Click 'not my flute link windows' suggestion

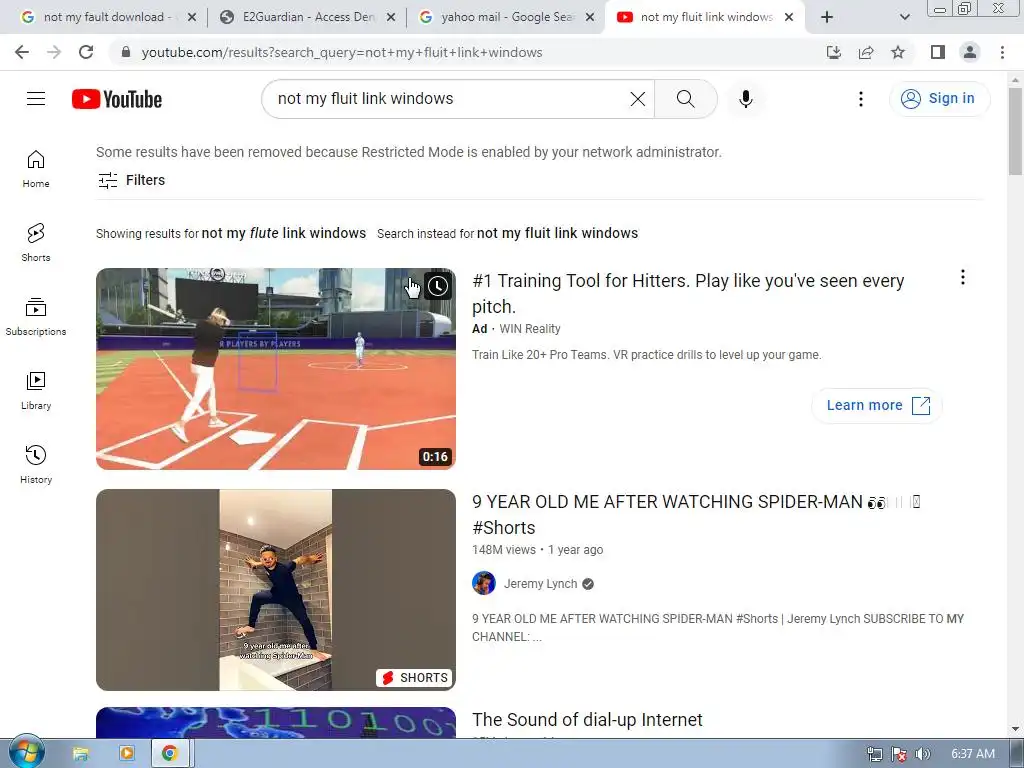(x=283, y=233)
